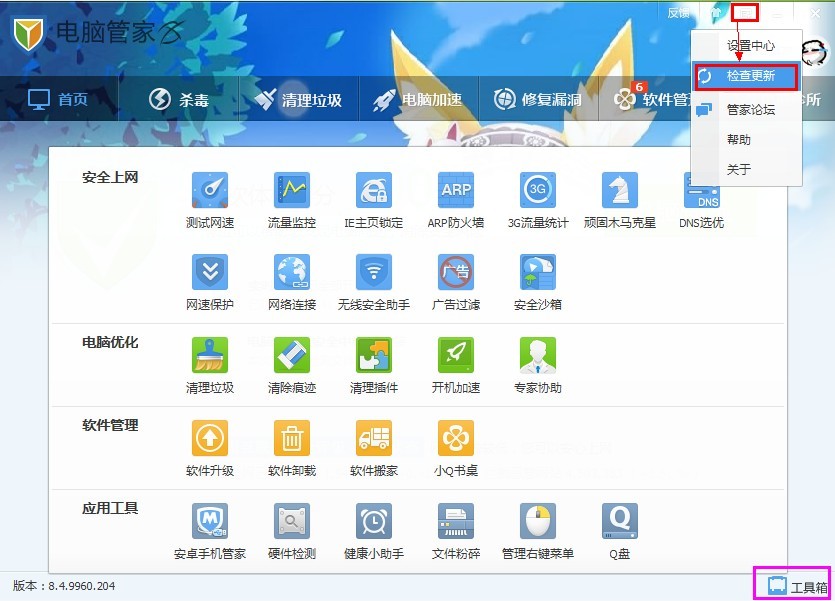Open the 网络连接 tool
835x601 pixels.
coord(292,282)
